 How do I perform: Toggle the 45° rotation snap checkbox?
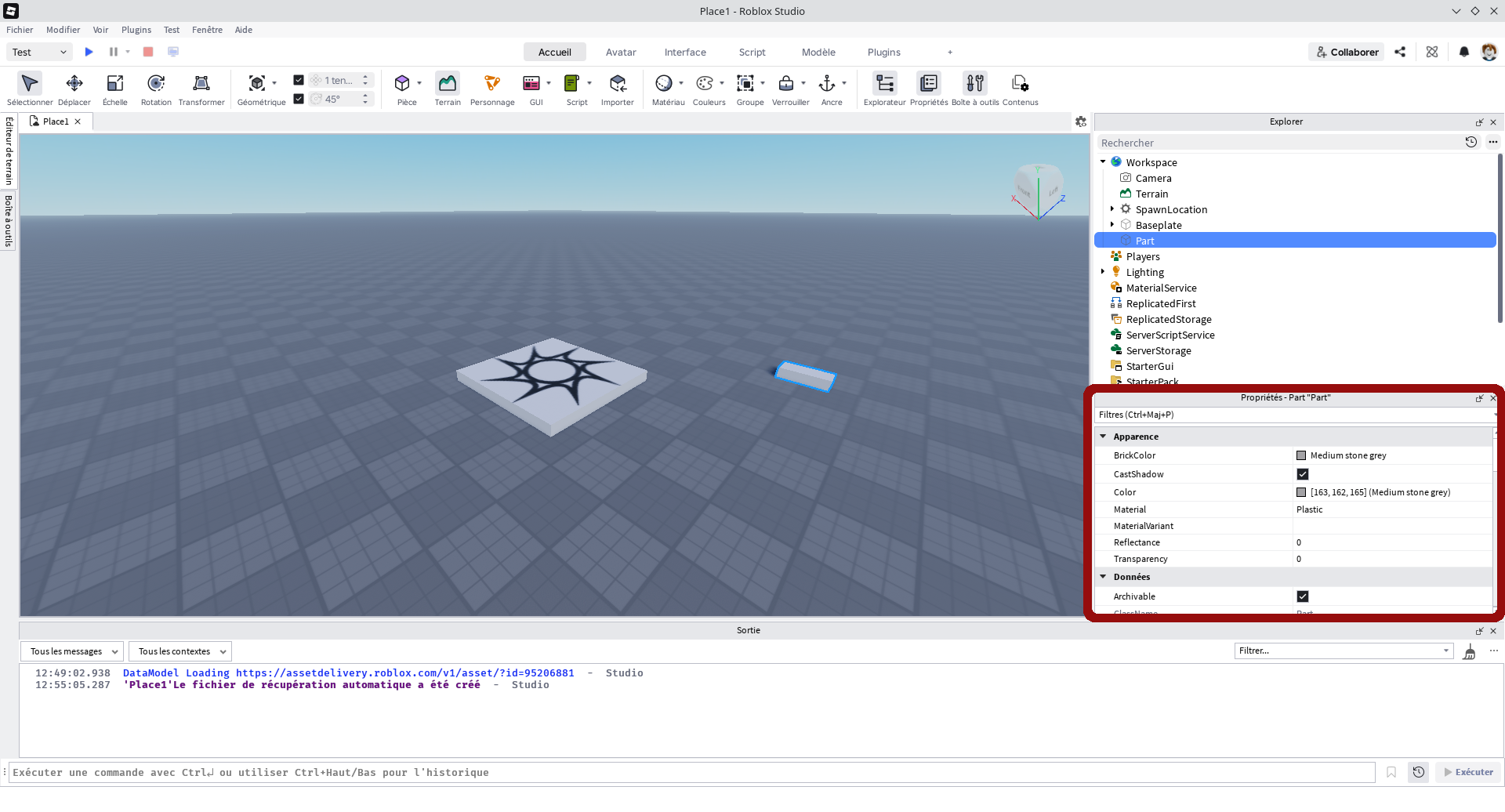tap(299, 99)
